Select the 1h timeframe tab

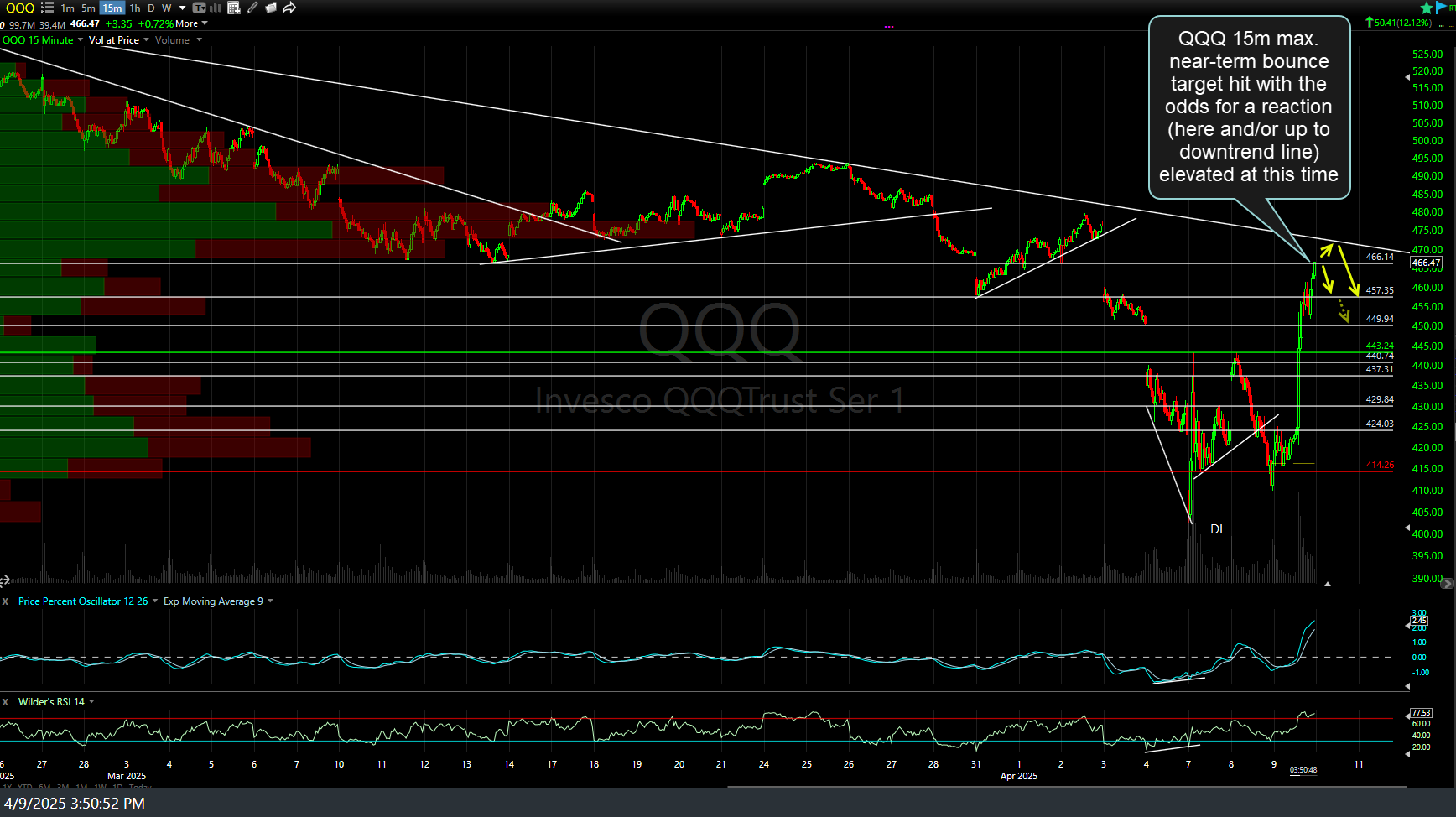pyautogui.click(x=134, y=8)
